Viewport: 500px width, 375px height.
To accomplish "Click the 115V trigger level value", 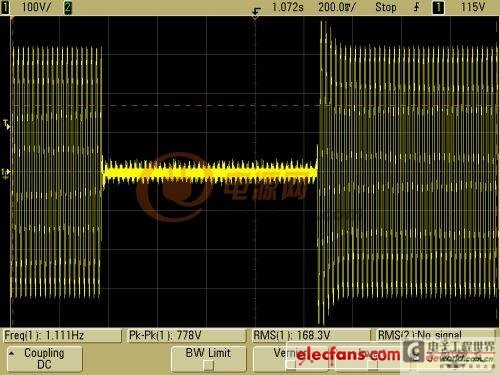I will [473, 7].
